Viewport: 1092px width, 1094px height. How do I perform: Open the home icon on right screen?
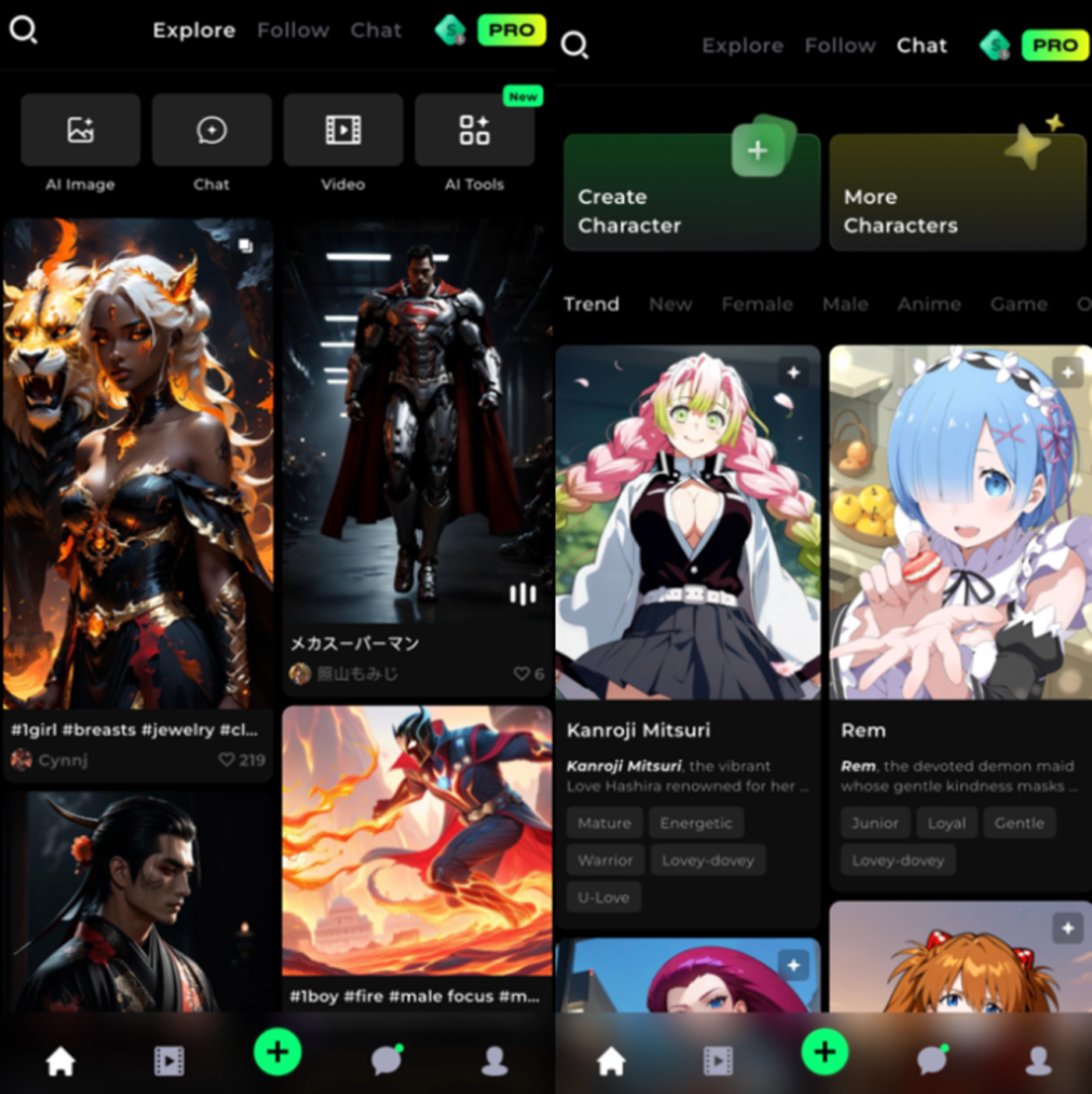coord(611,1060)
